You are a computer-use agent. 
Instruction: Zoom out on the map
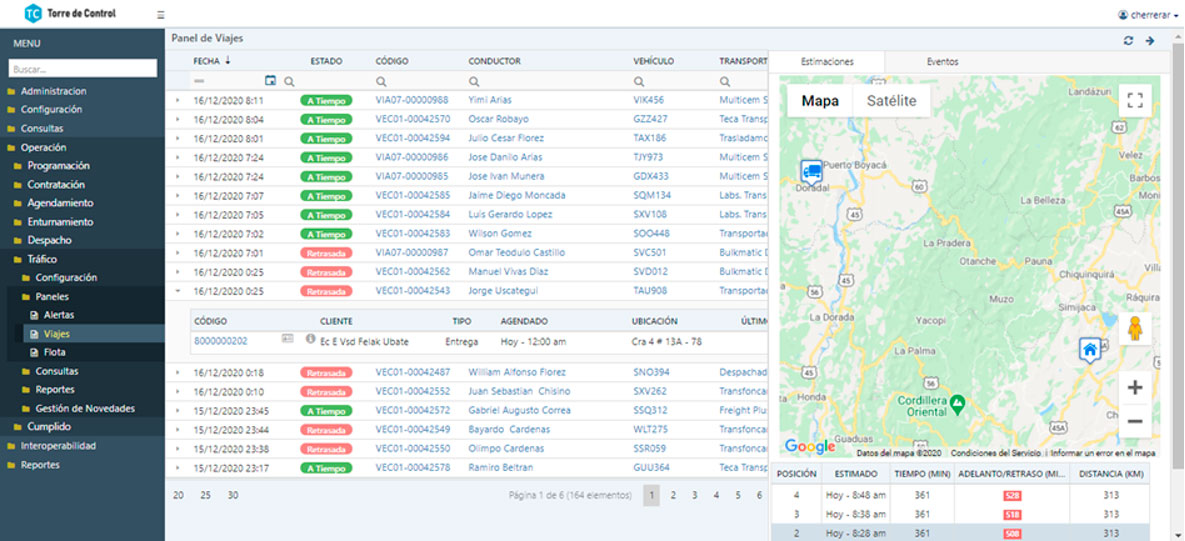(x=1134, y=422)
